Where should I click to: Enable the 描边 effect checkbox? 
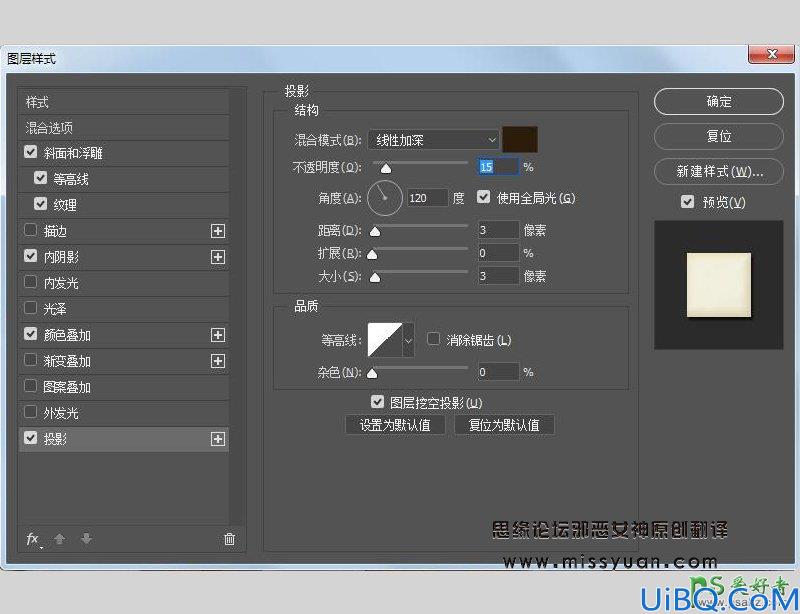pos(31,230)
